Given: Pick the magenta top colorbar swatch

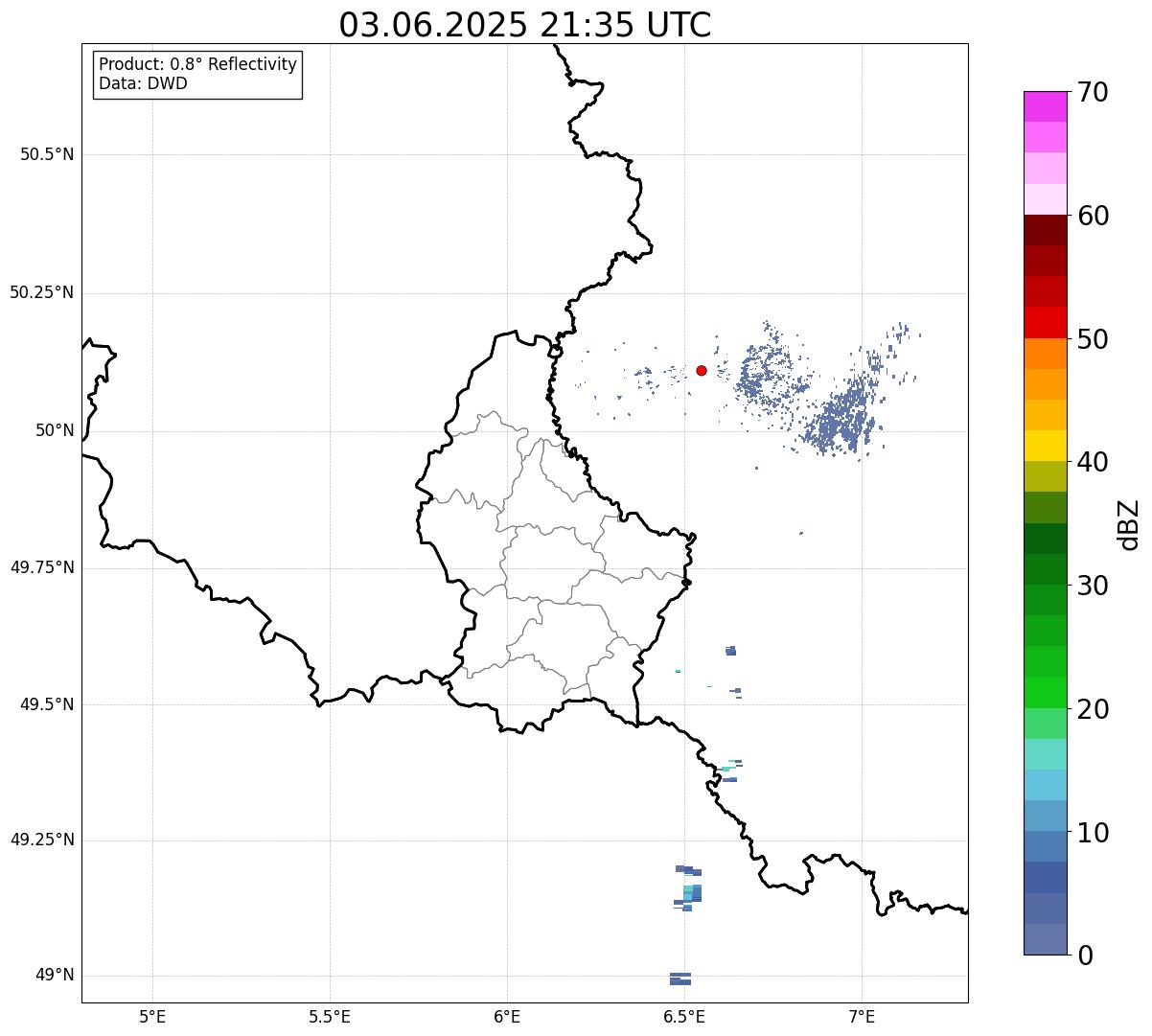Looking at the screenshot, I should tap(1045, 106).
